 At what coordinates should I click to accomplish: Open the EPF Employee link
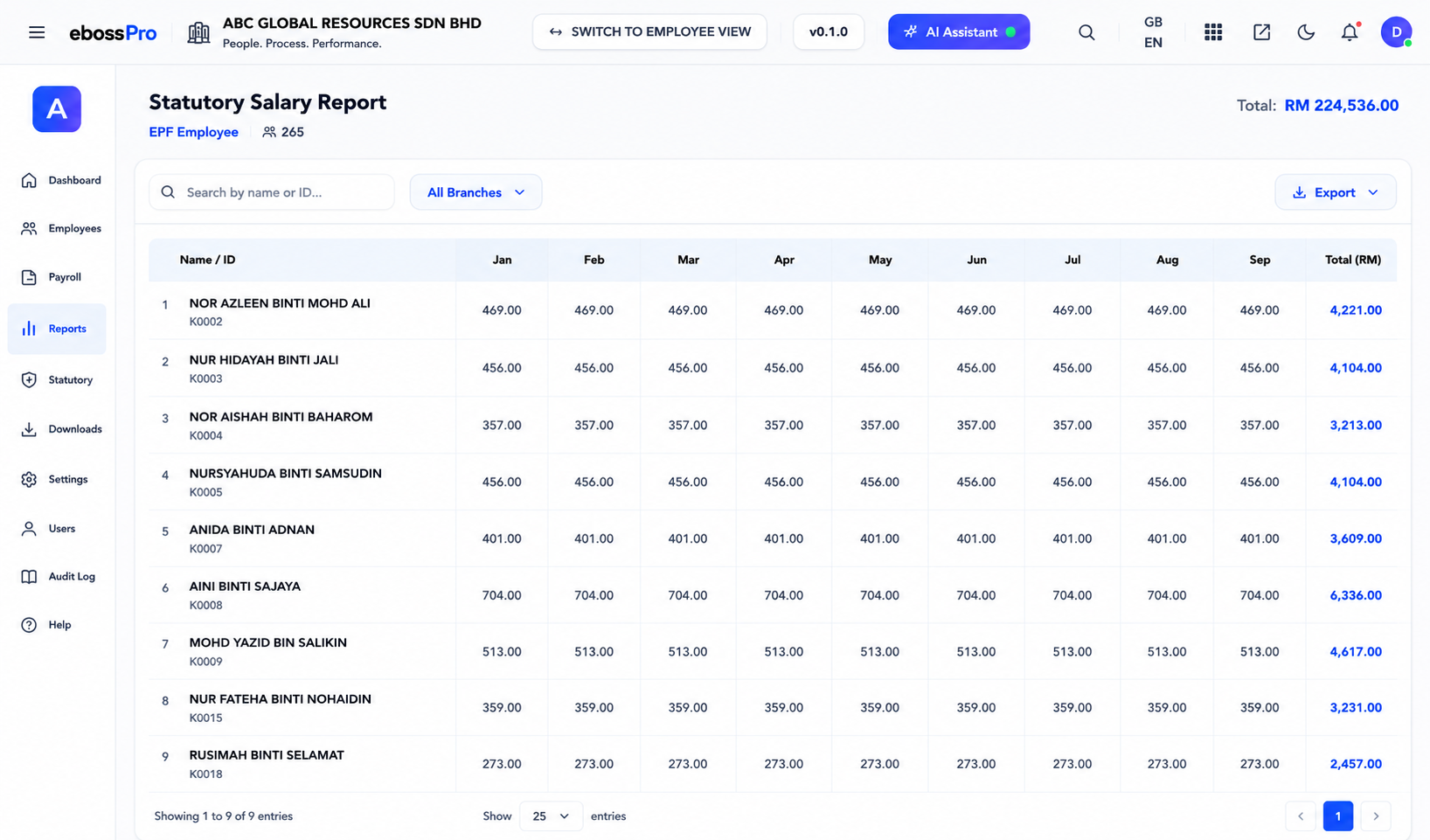tap(193, 132)
